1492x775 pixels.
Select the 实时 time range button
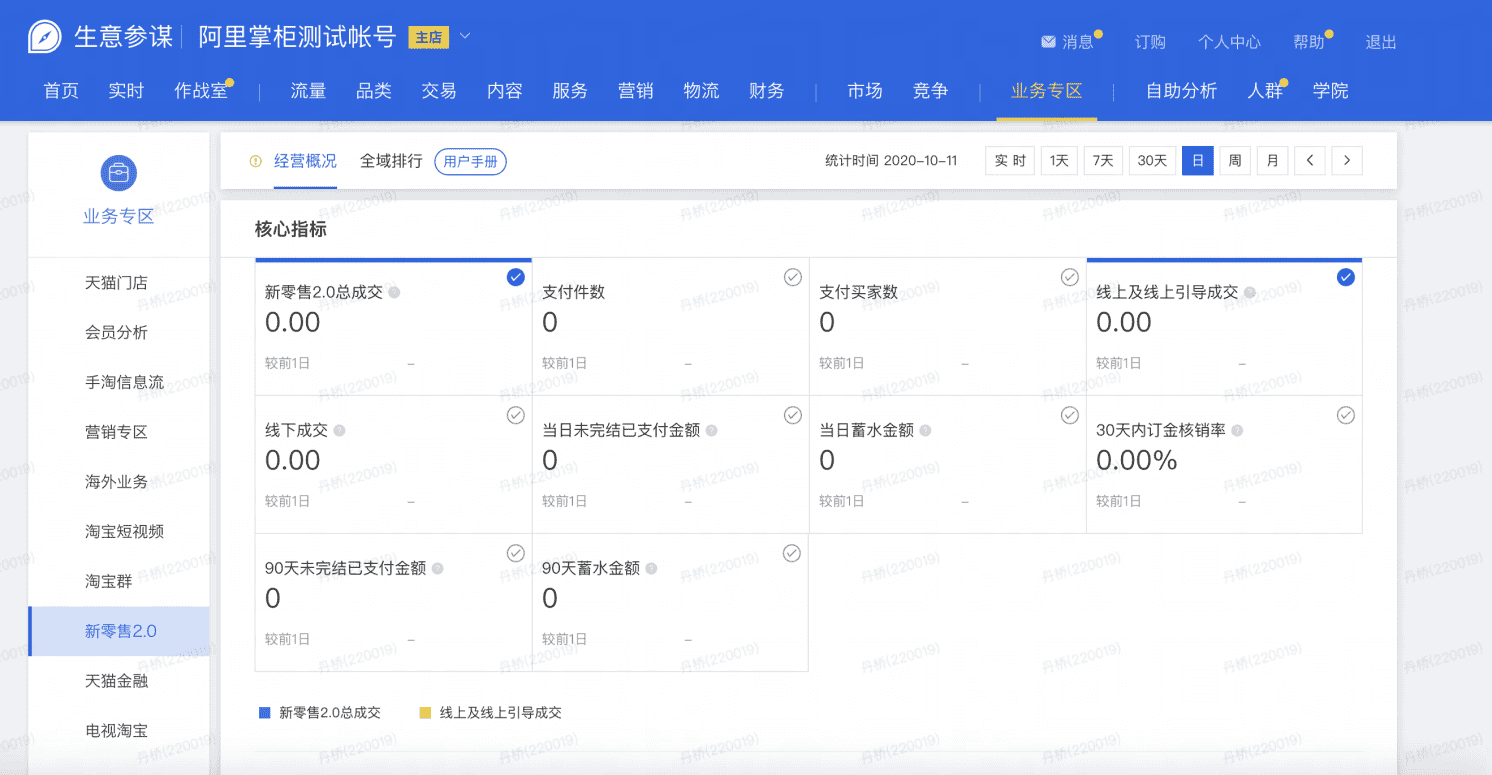(1010, 160)
